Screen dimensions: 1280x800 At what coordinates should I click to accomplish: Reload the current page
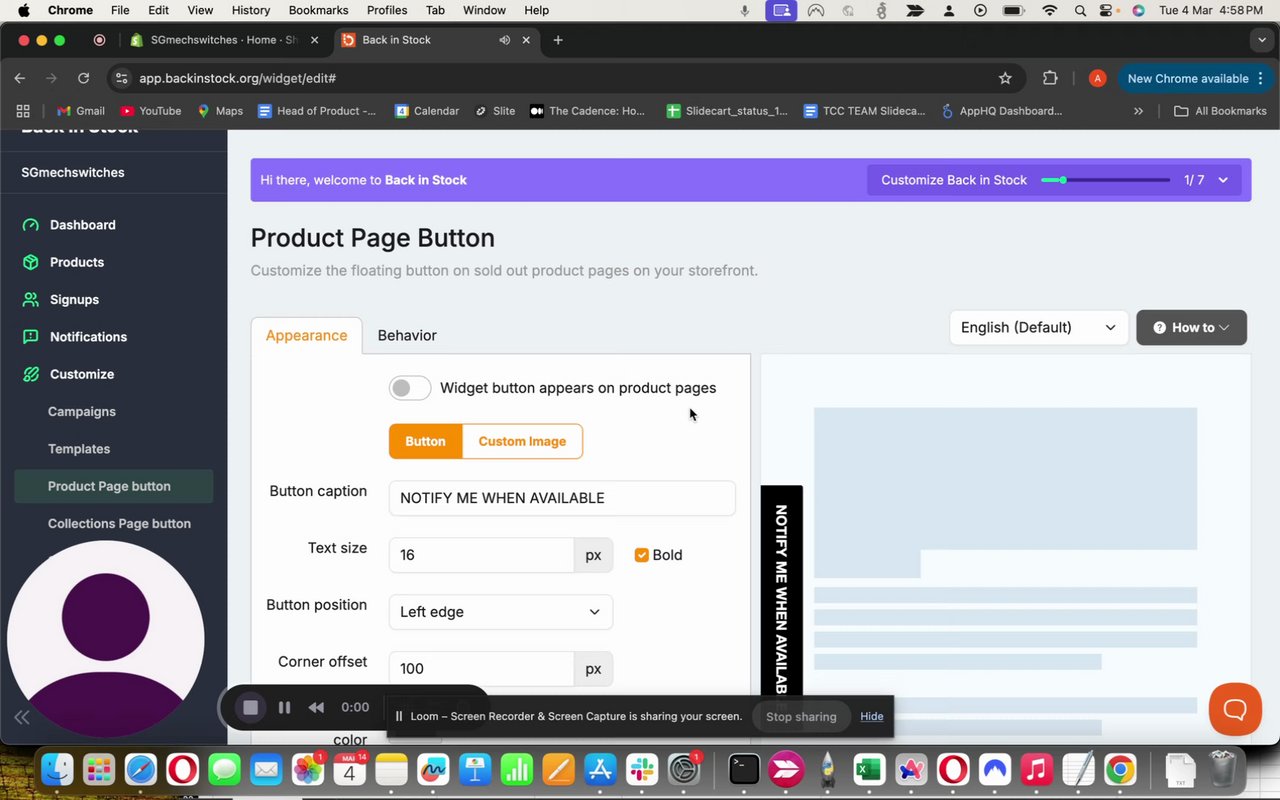coord(83,78)
